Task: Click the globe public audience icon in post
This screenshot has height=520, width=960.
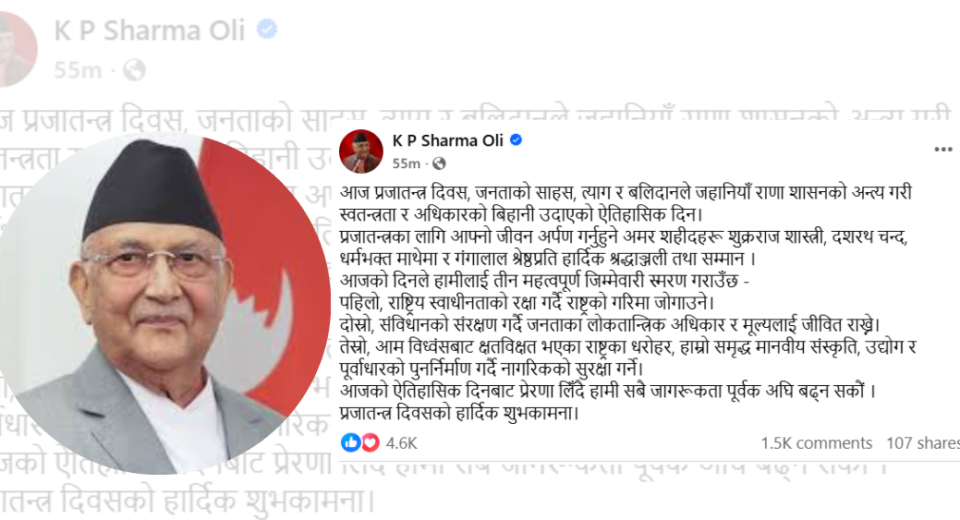Action: 439,164
